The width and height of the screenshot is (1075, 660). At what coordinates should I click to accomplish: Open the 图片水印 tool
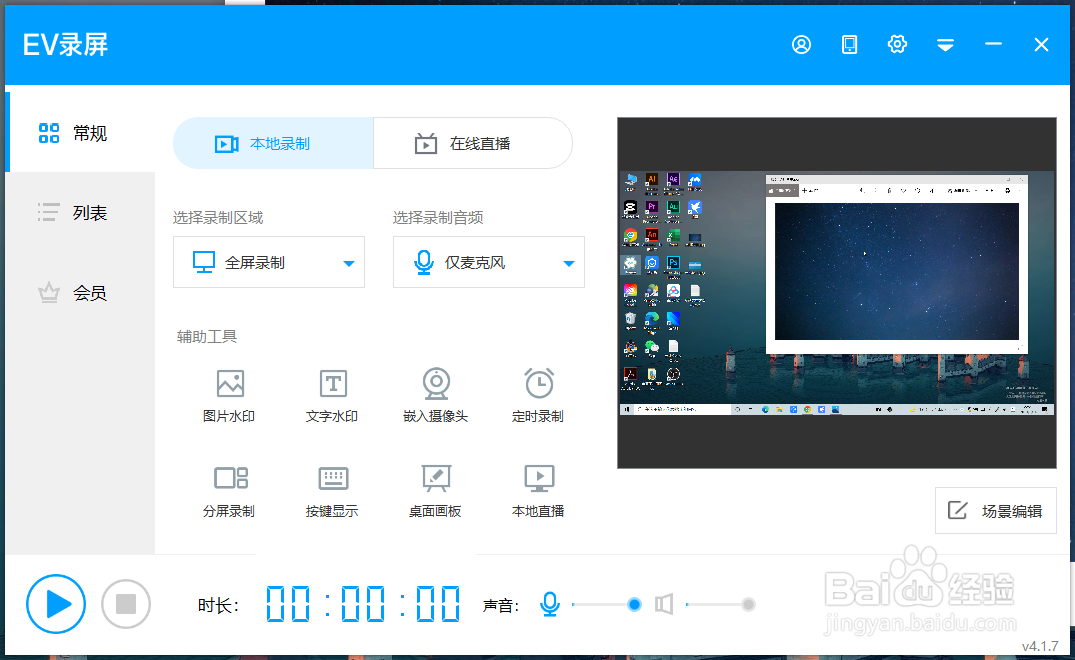pos(229,395)
